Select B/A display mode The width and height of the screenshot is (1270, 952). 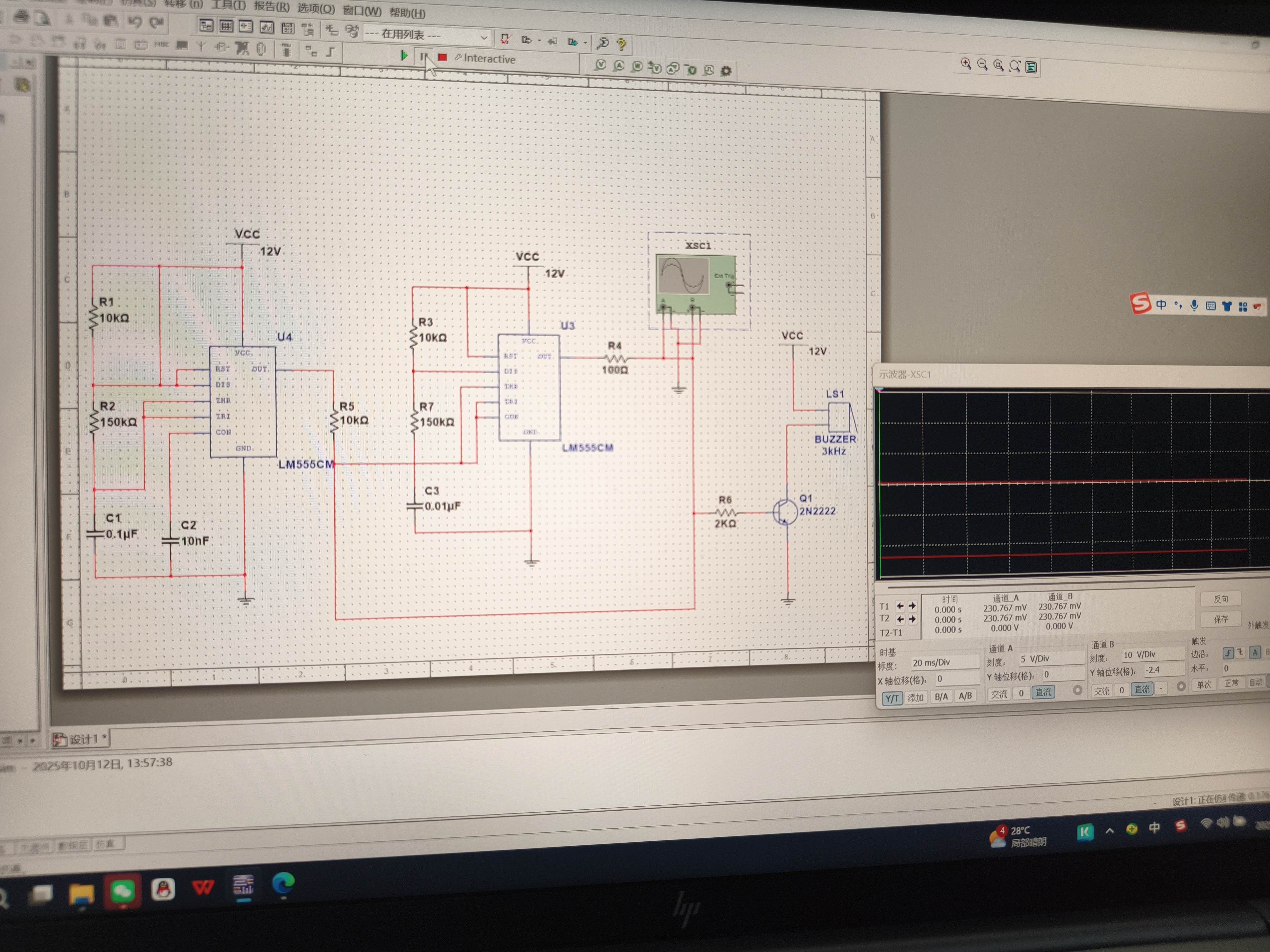click(941, 697)
